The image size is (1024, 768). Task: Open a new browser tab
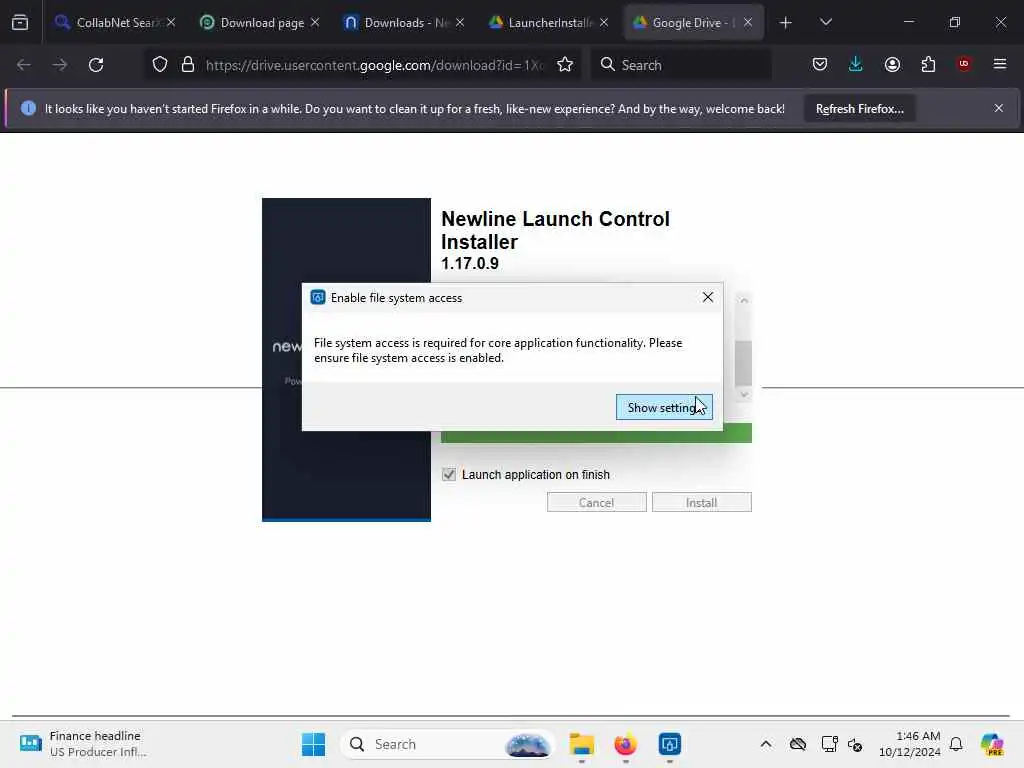786,23
